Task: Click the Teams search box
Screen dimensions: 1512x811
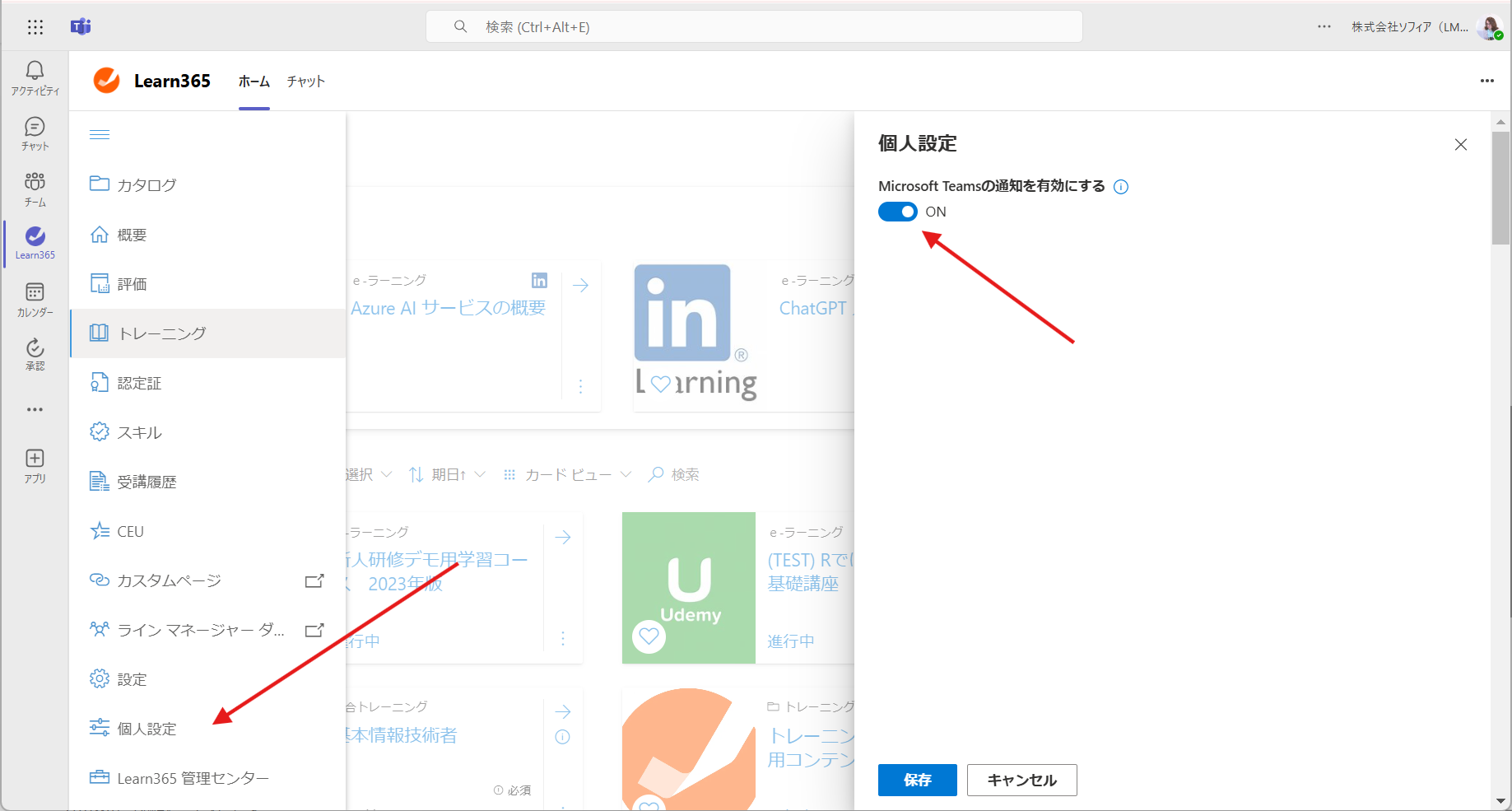Action: [754, 26]
